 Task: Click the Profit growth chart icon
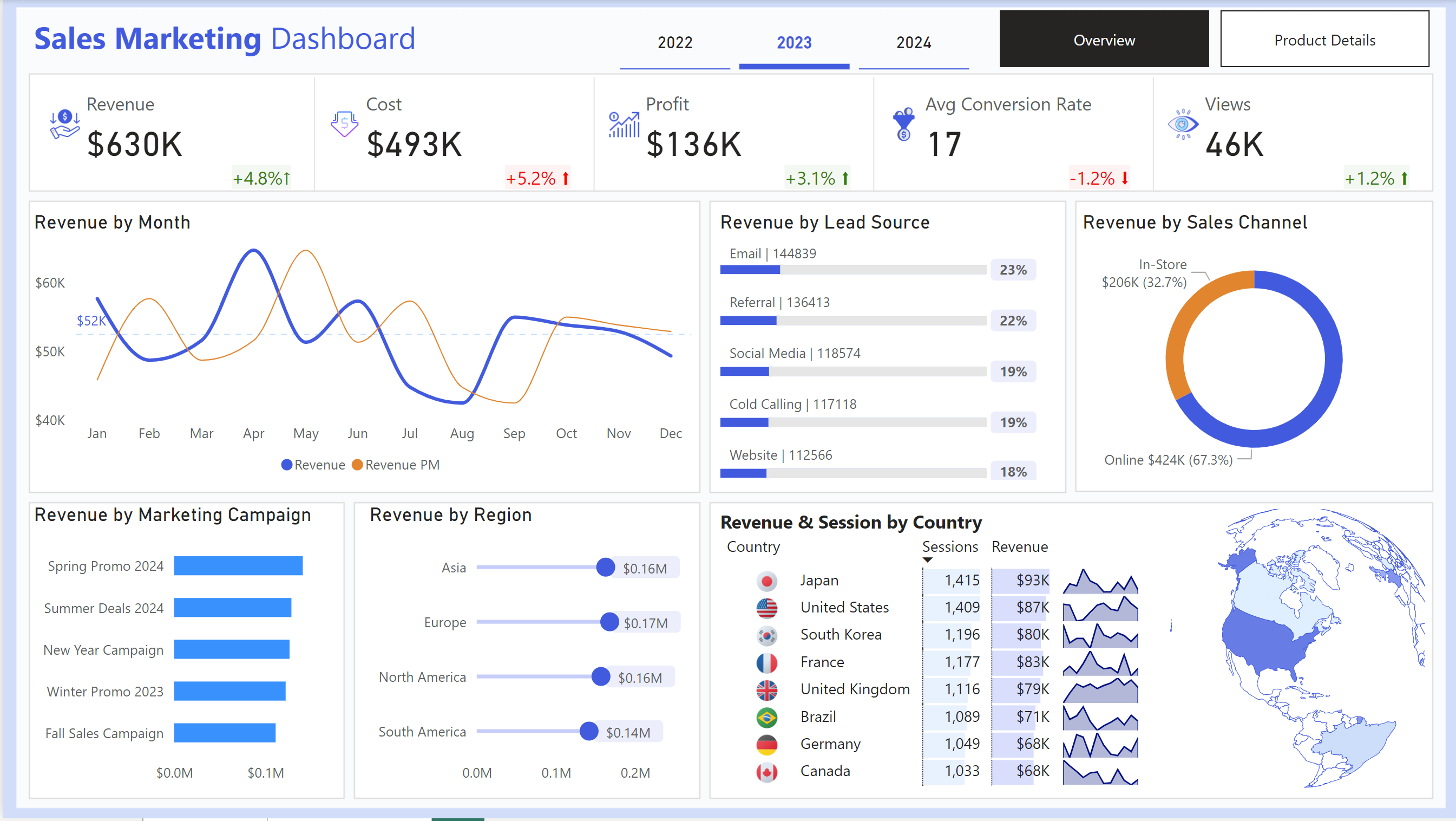point(624,125)
